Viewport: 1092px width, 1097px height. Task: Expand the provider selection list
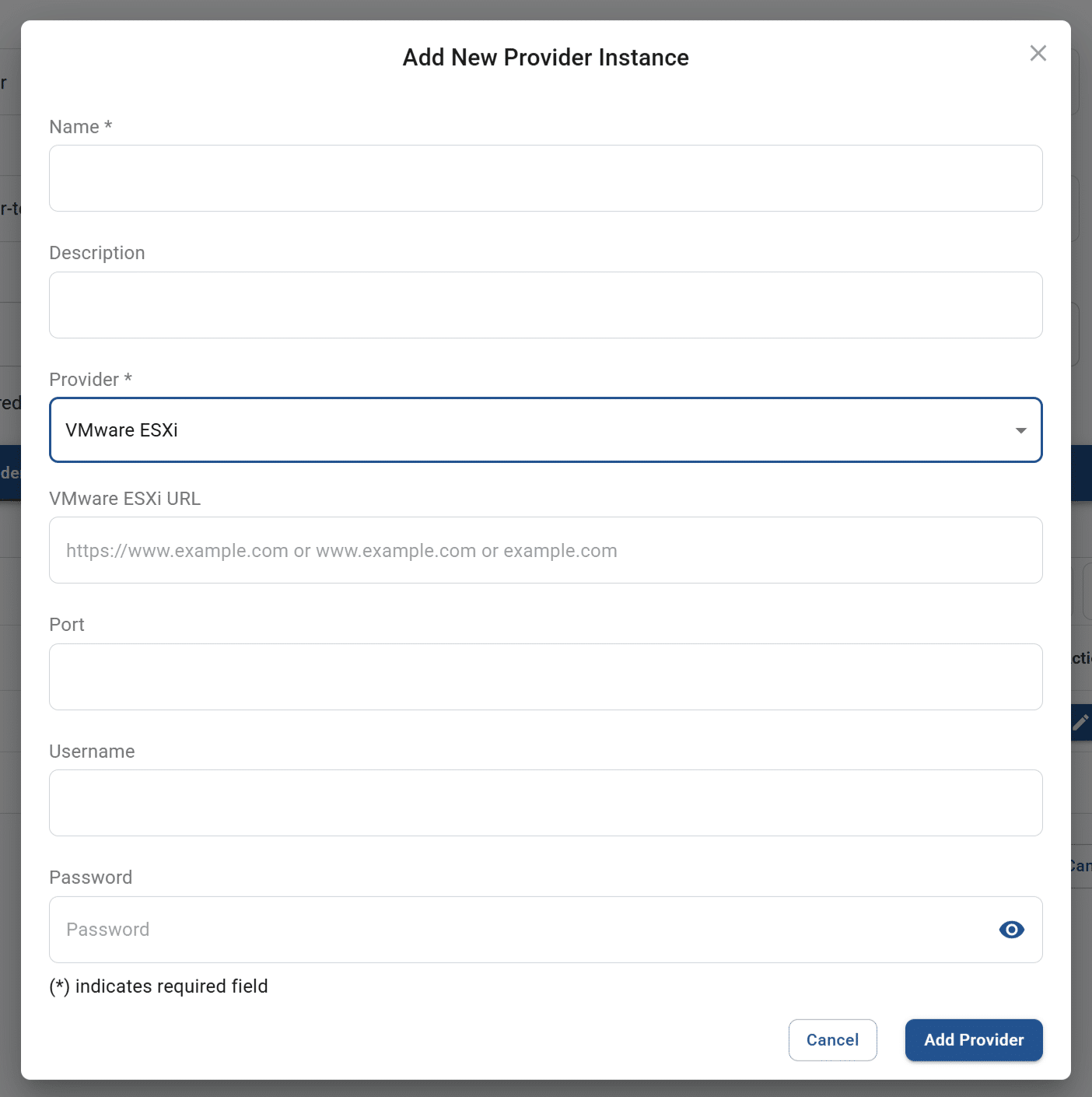[x=1020, y=429]
